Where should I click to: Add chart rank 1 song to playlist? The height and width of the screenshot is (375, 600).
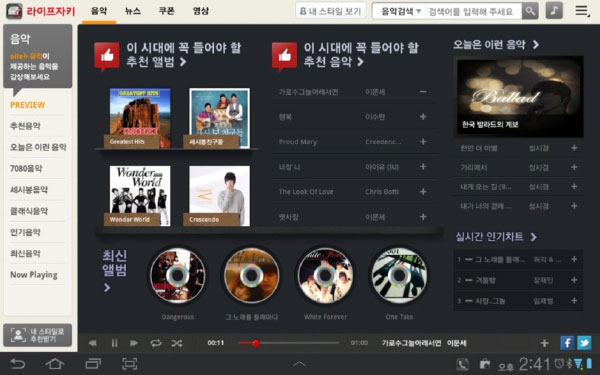574,259
